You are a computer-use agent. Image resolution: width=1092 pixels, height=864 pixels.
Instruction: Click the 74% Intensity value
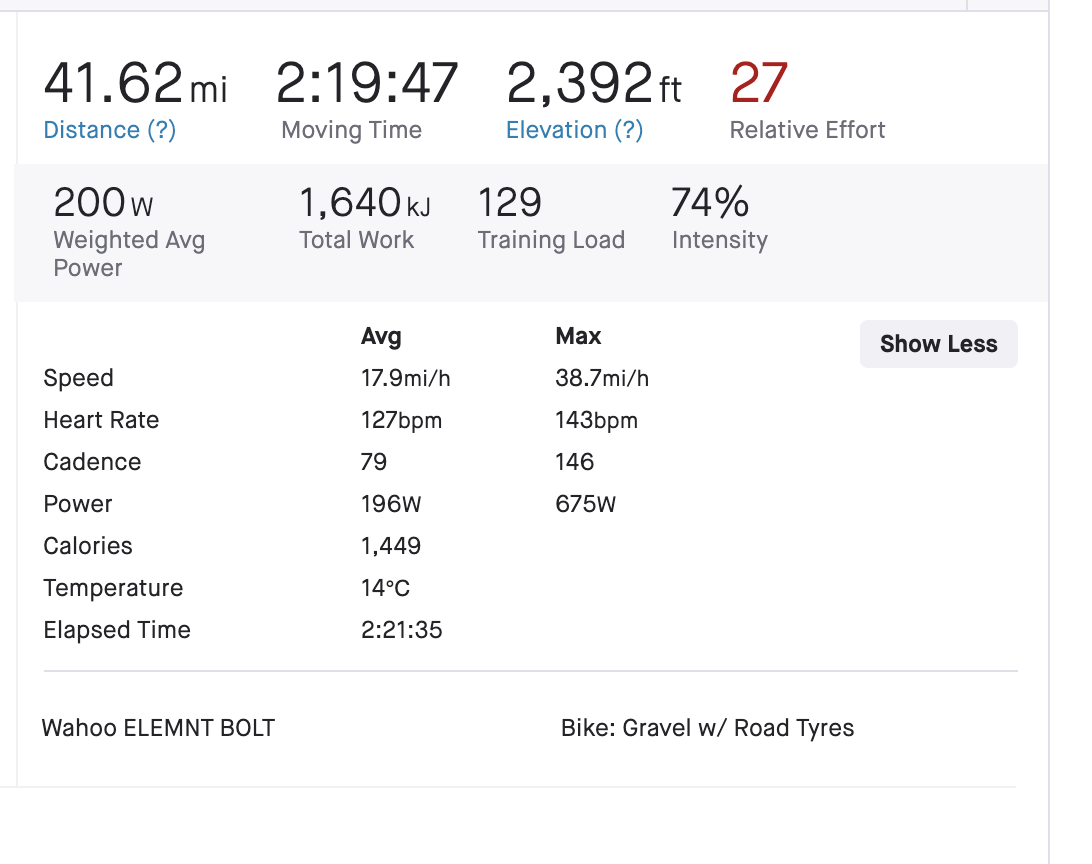(x=710, y=203)
